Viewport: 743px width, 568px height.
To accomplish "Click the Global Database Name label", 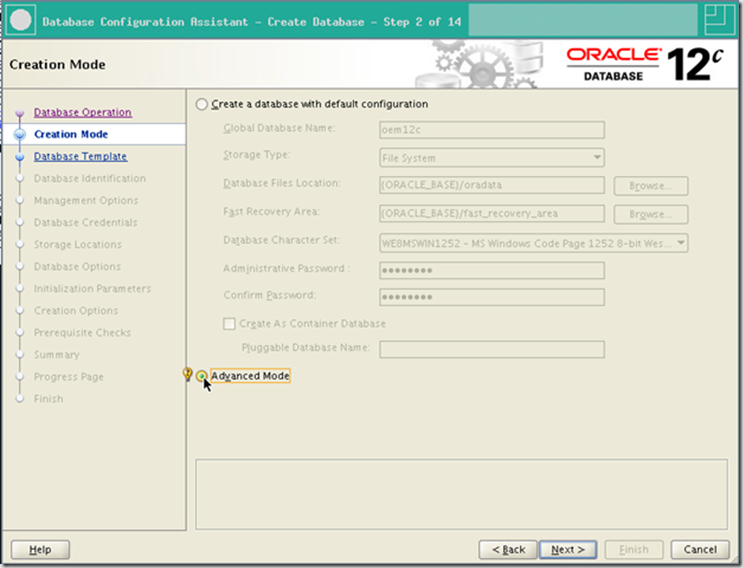I will pyautogui.click(x=279, y=128).
